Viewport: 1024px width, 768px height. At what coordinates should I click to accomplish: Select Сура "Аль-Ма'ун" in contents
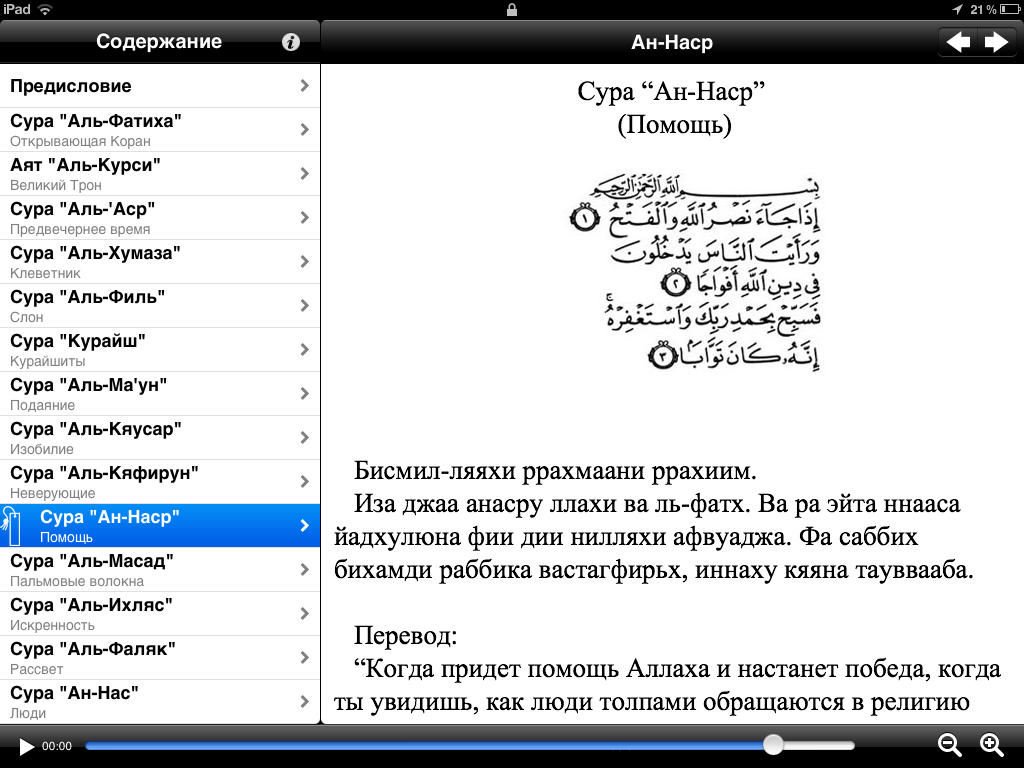tap(160, 394)
